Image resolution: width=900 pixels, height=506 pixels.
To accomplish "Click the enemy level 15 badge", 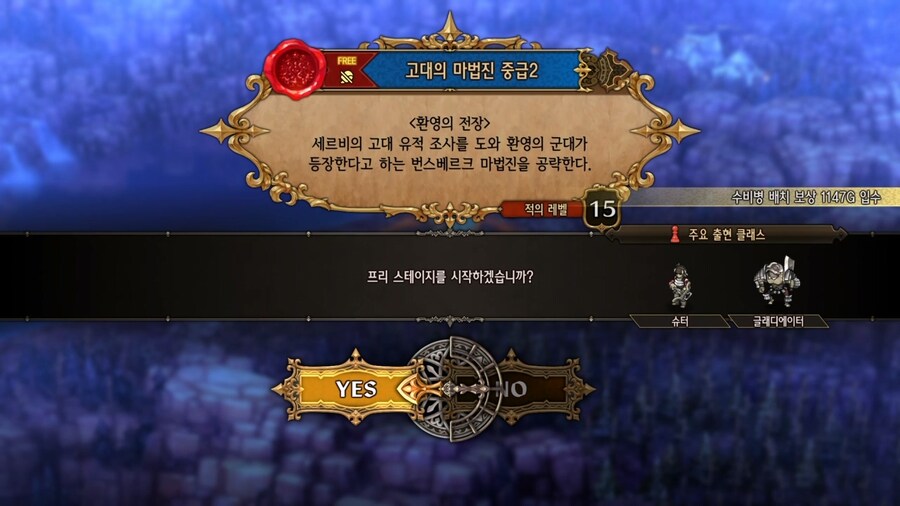I will click(x=602, y=209).
